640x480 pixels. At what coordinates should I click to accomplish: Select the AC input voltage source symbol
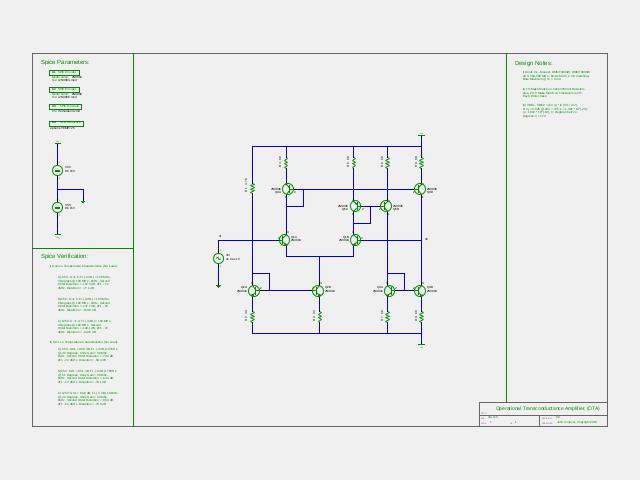coord(218,258)
